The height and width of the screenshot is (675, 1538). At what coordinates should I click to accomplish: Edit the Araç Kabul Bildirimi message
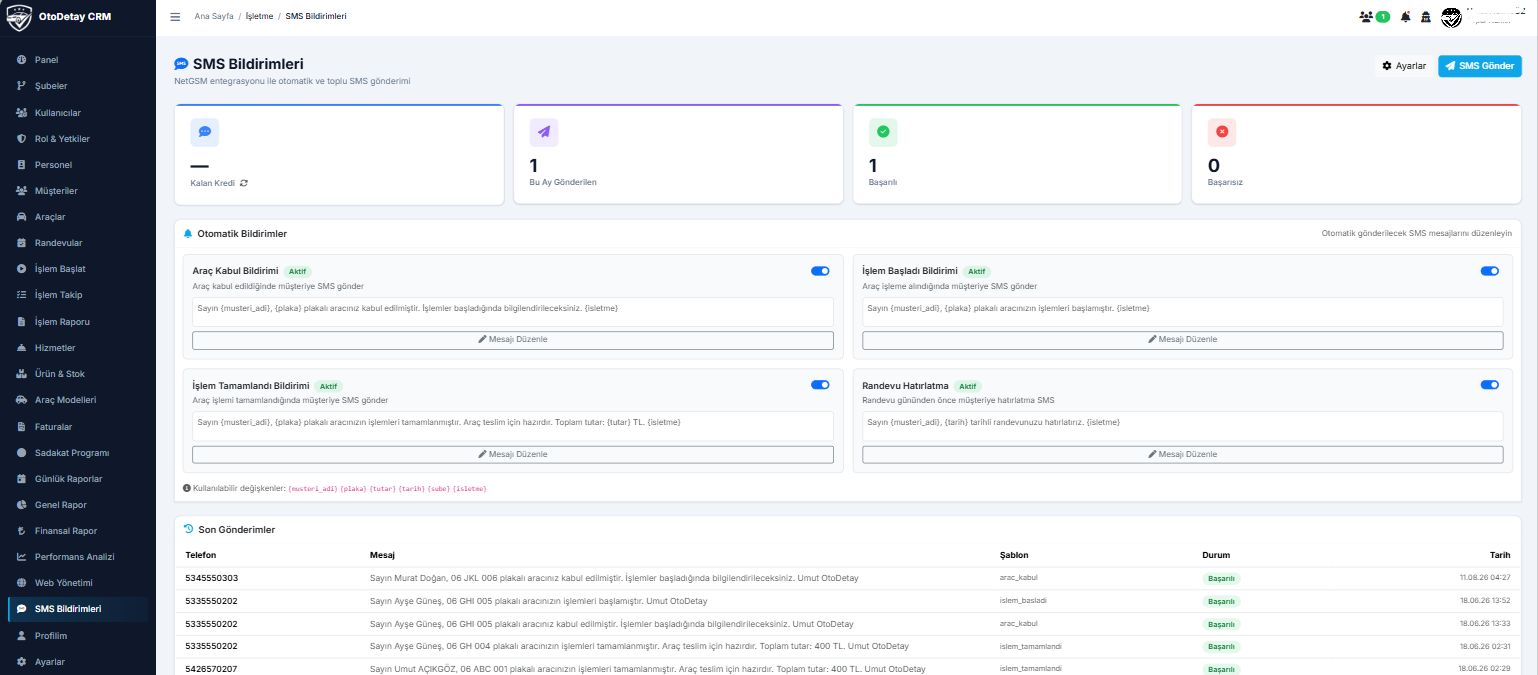pos(513,340)
